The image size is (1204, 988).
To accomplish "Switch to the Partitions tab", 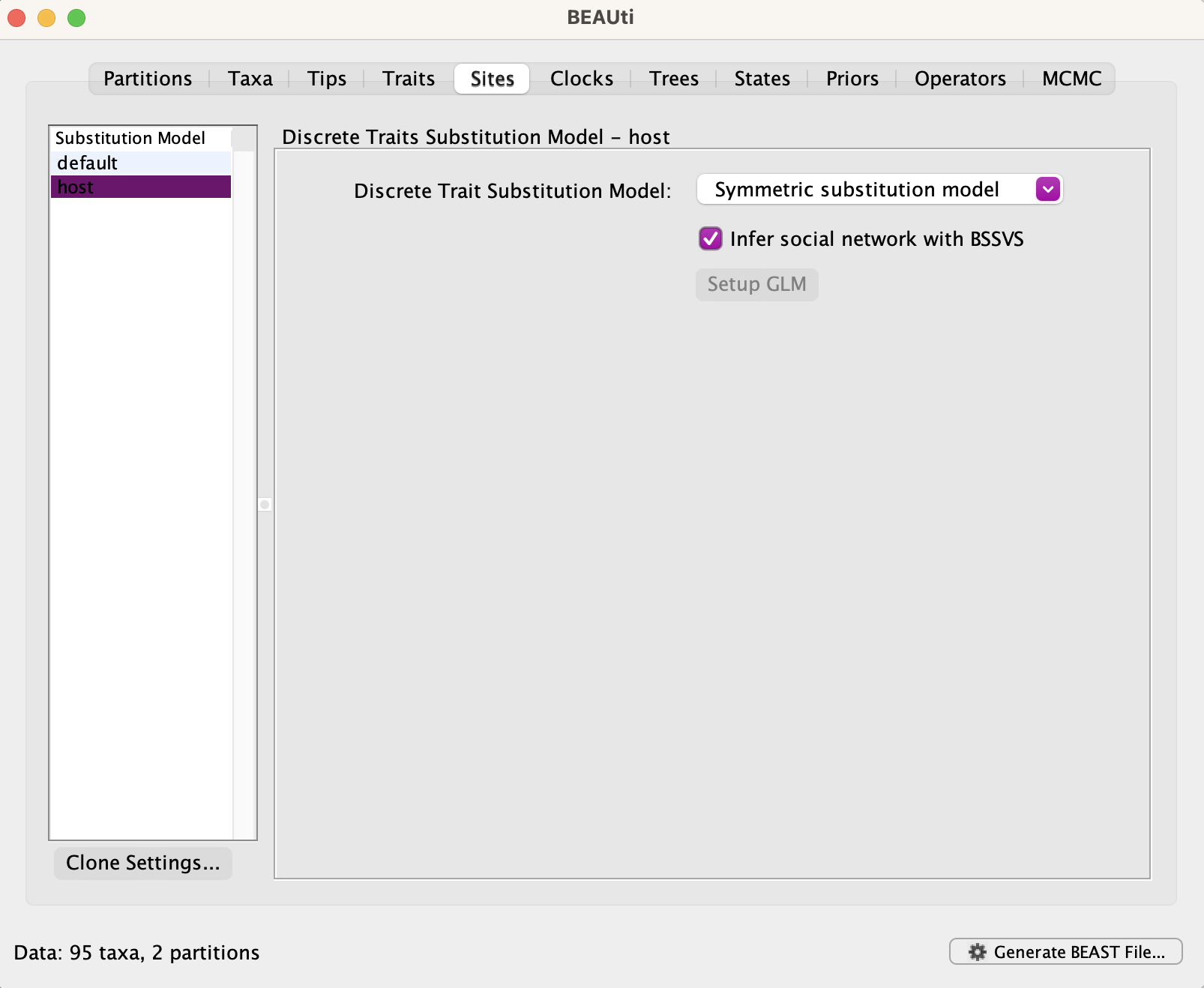I will tap(148, 79).
